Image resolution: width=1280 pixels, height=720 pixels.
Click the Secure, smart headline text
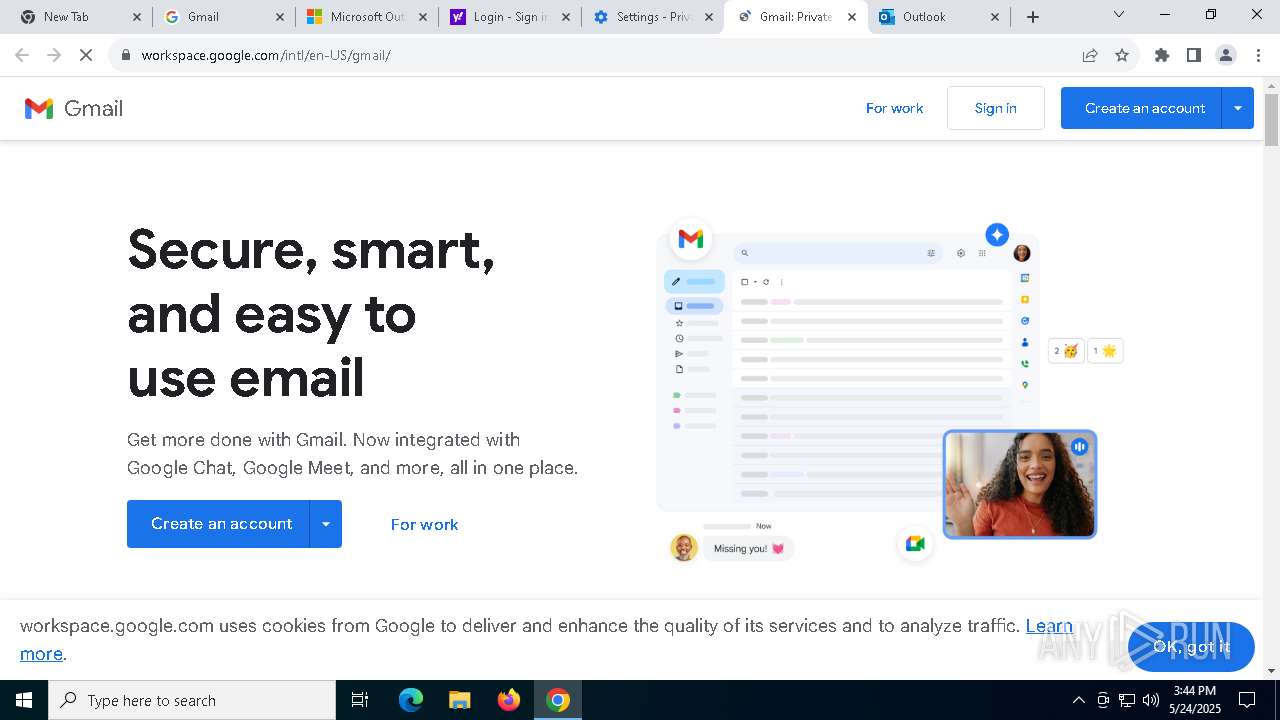[311, 313]
